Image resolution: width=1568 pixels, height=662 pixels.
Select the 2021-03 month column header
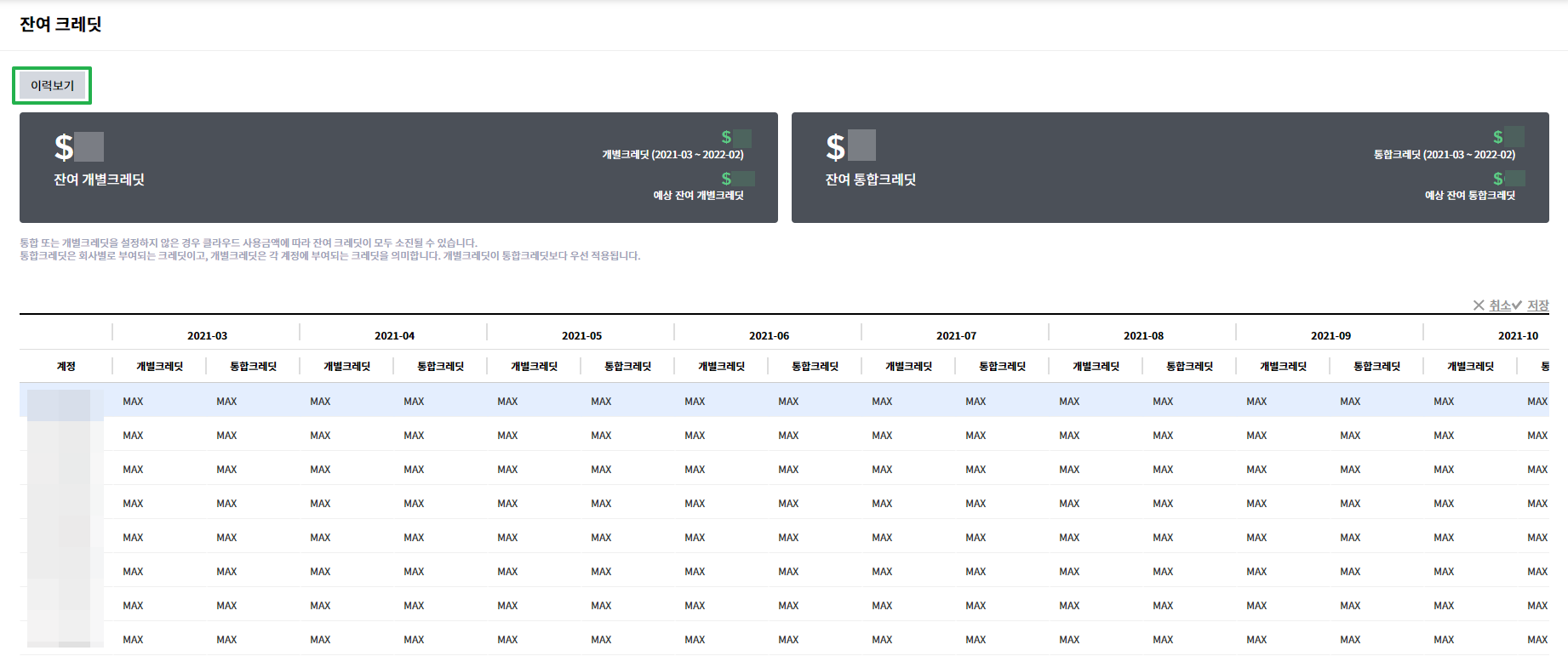[x=207, y=336]
